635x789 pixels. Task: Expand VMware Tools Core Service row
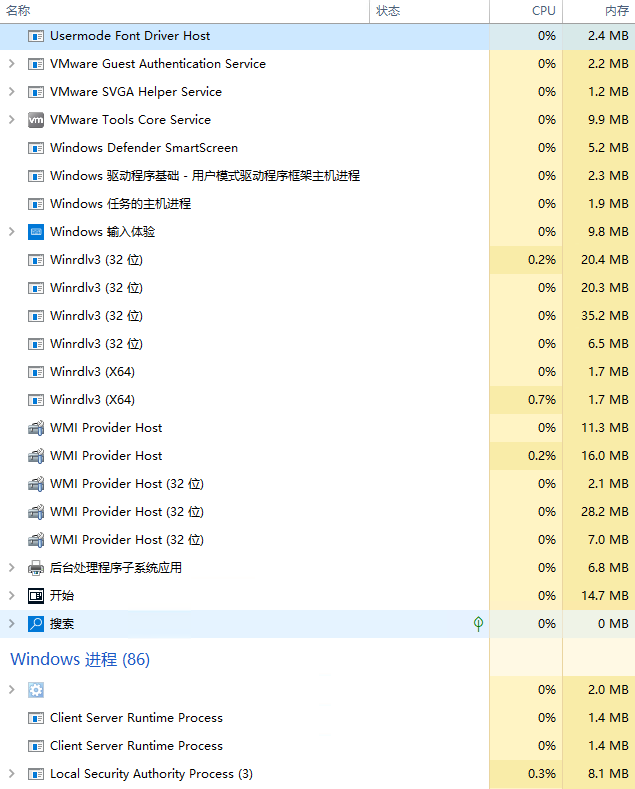click(x=12, y=120)
